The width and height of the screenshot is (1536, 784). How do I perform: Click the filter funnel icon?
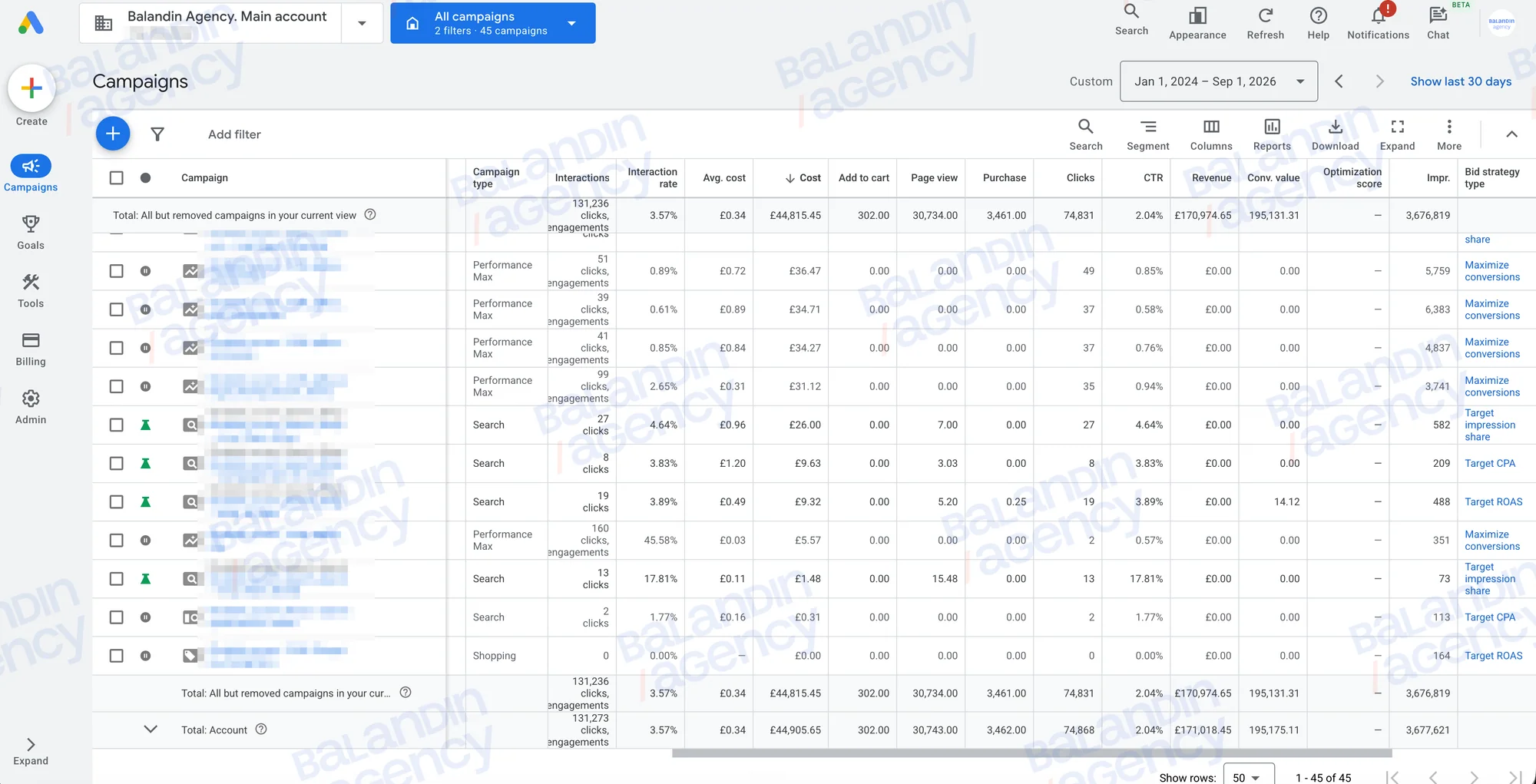click(x=157, y=134)
